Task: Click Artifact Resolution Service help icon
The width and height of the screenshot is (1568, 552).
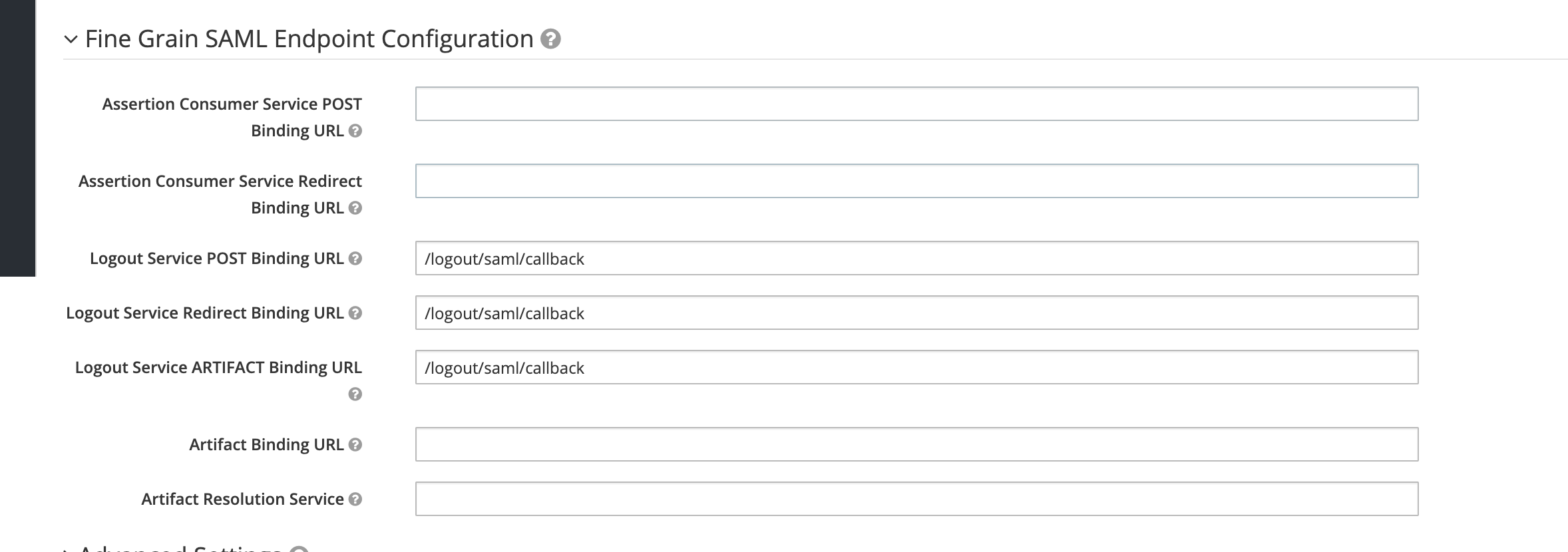Action: pos(355,499)
